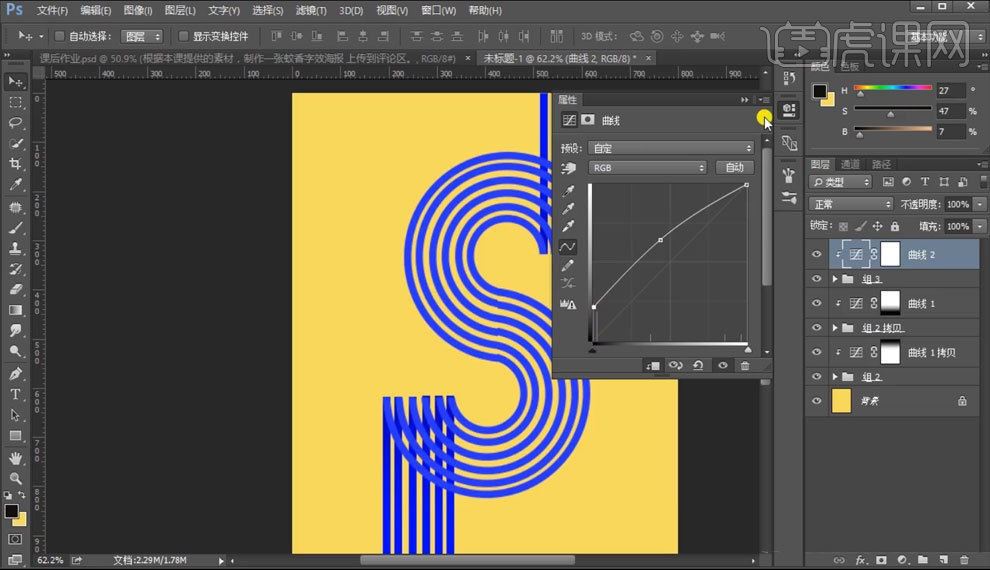This screenshot has height=570, width=990.
Task: Click the 背景 layer thumbnail
Action: point(842,401)
